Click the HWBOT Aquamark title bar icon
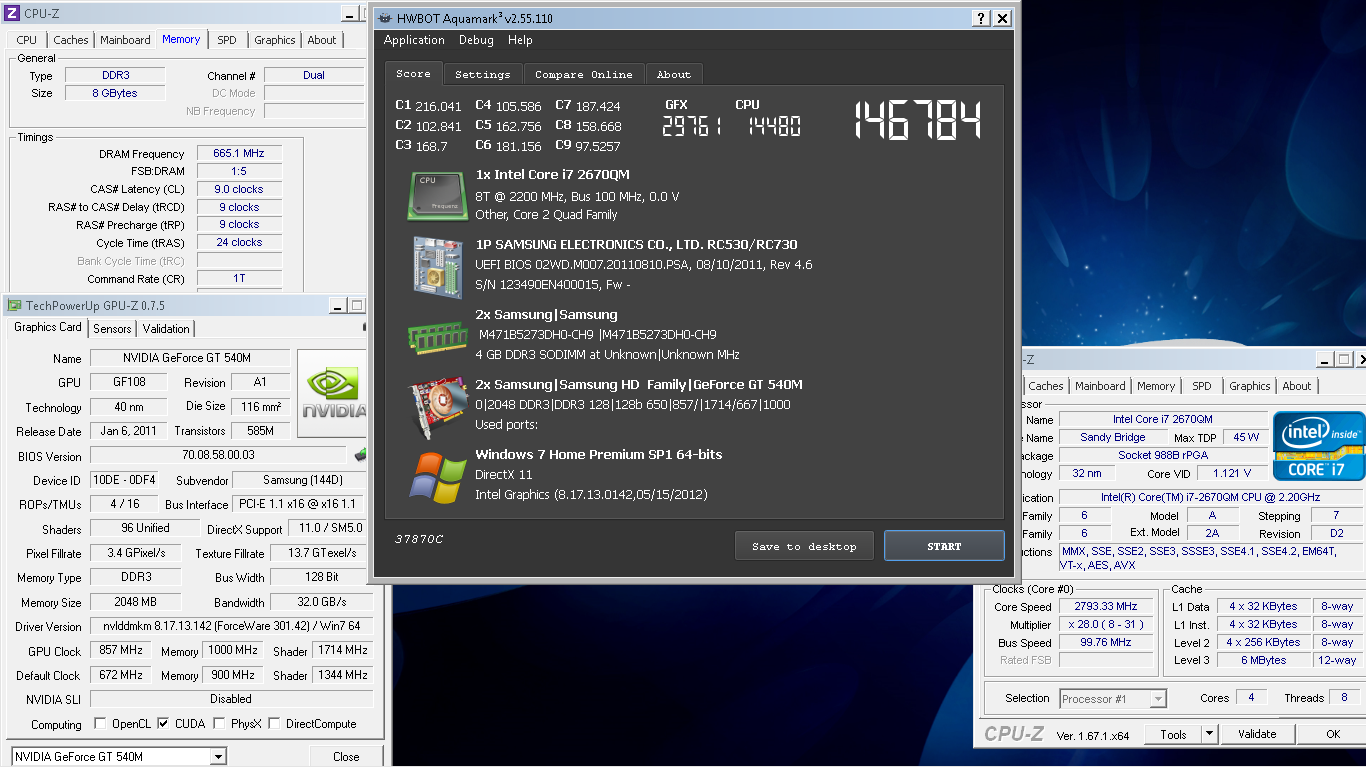 pos(385,18)
